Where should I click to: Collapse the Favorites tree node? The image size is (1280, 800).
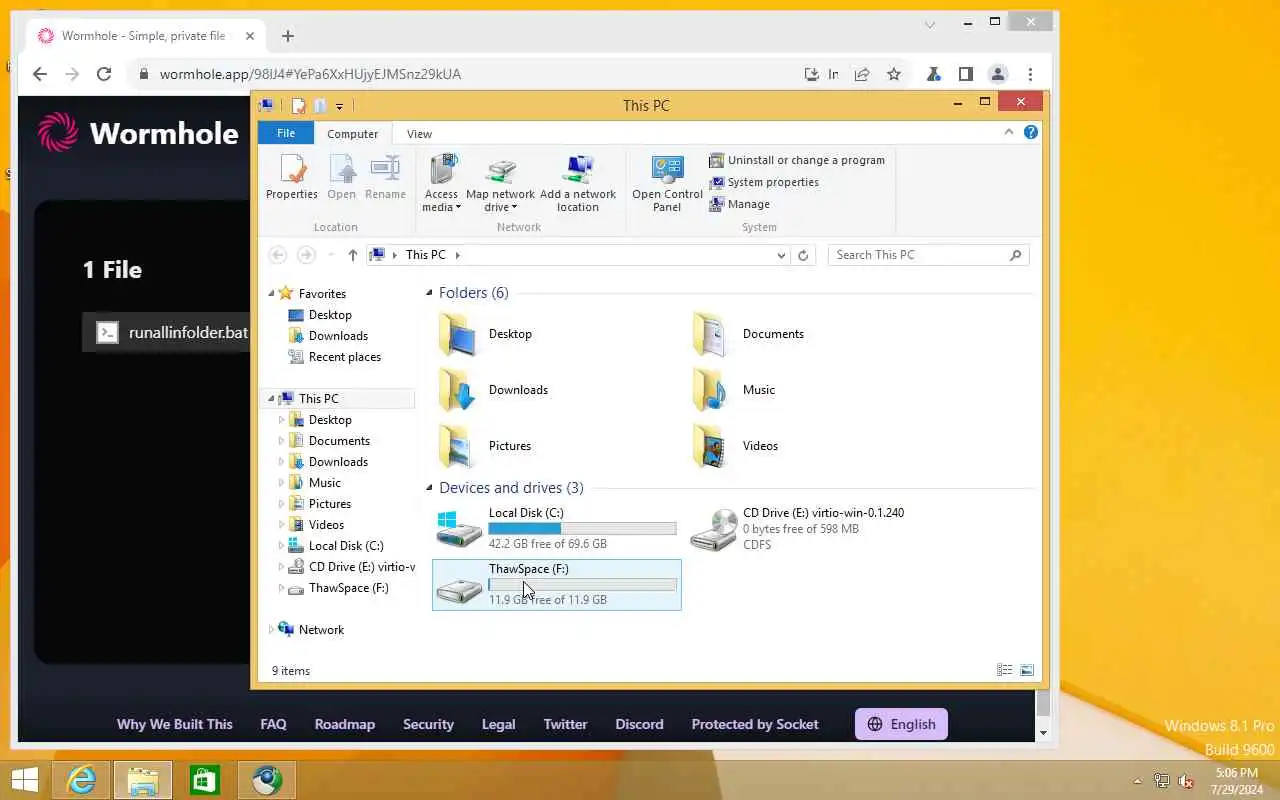click(x=271, y=293)
